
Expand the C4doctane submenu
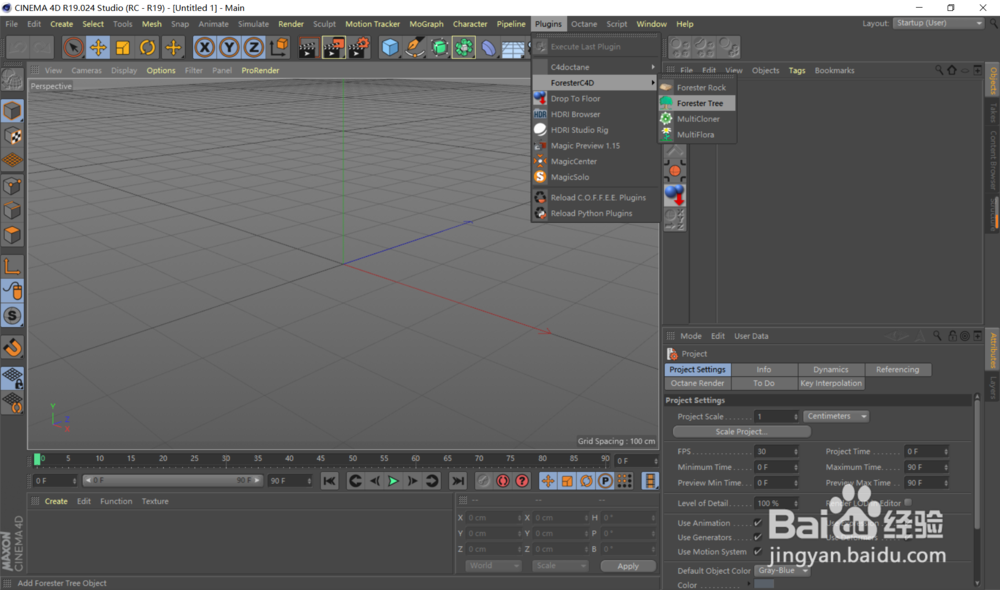pyautogui.click(x=595, y=67)
